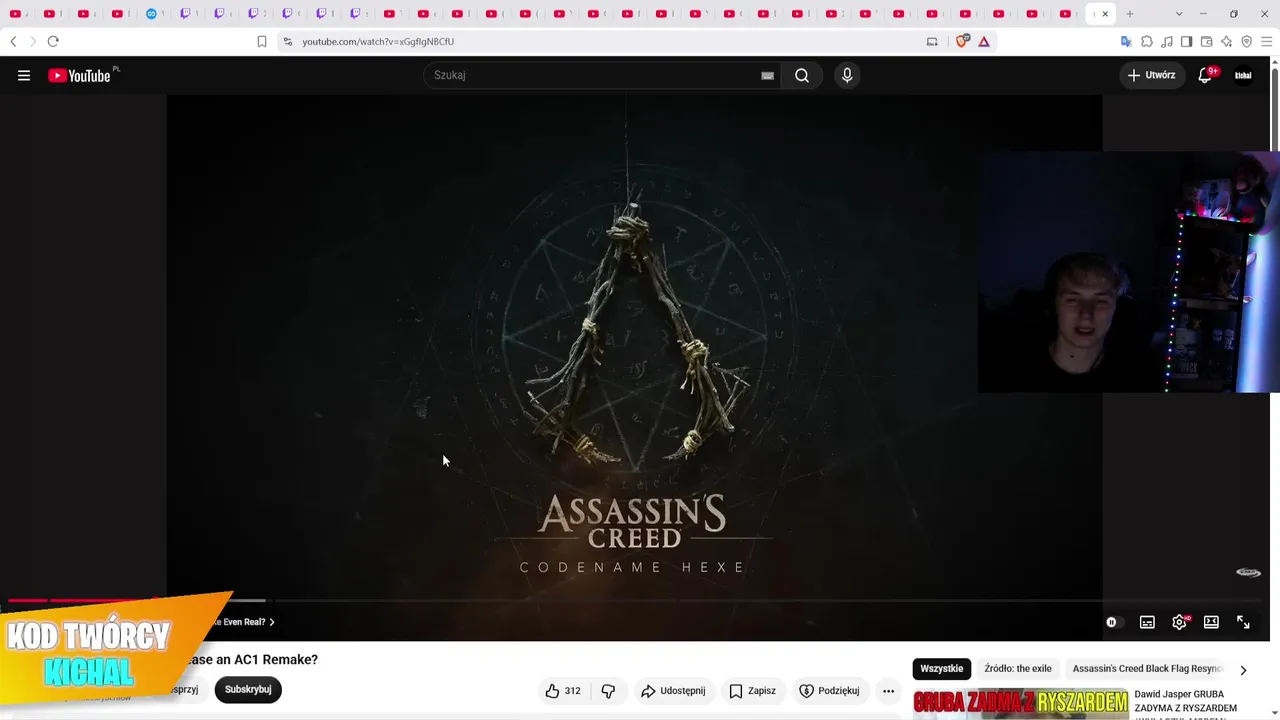Open the translate extension icon
This screenshot has height=720, width=1280.
pyautogui.click(x=1126, y=41)
